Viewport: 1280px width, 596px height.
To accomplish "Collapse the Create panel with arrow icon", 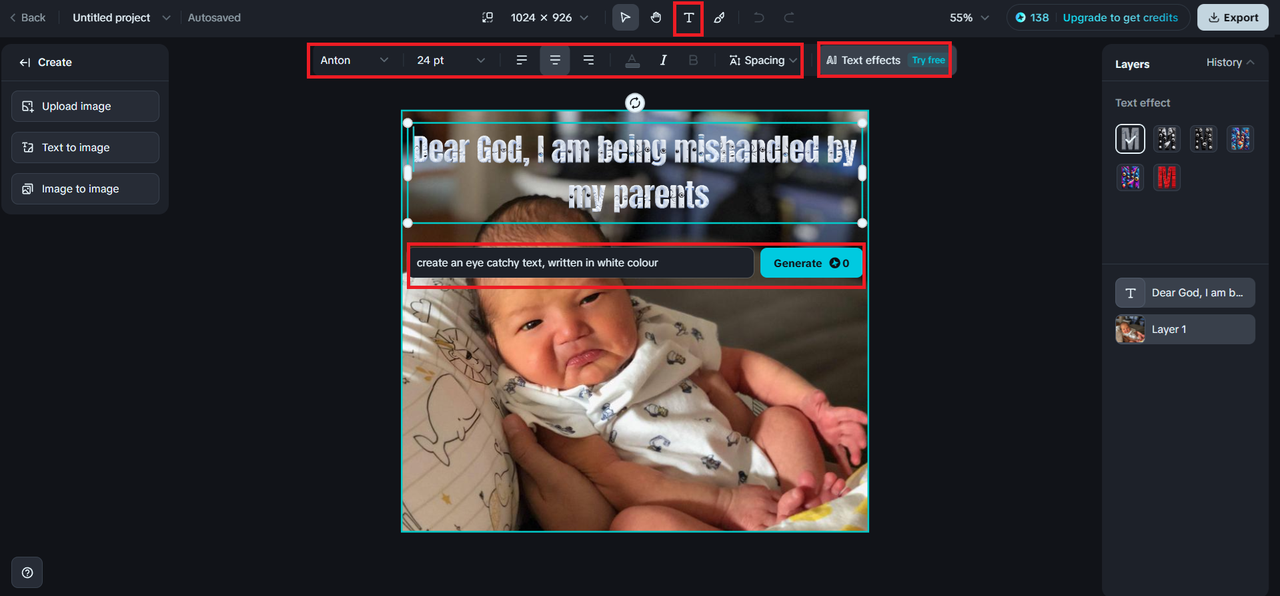I will [25, 62].
